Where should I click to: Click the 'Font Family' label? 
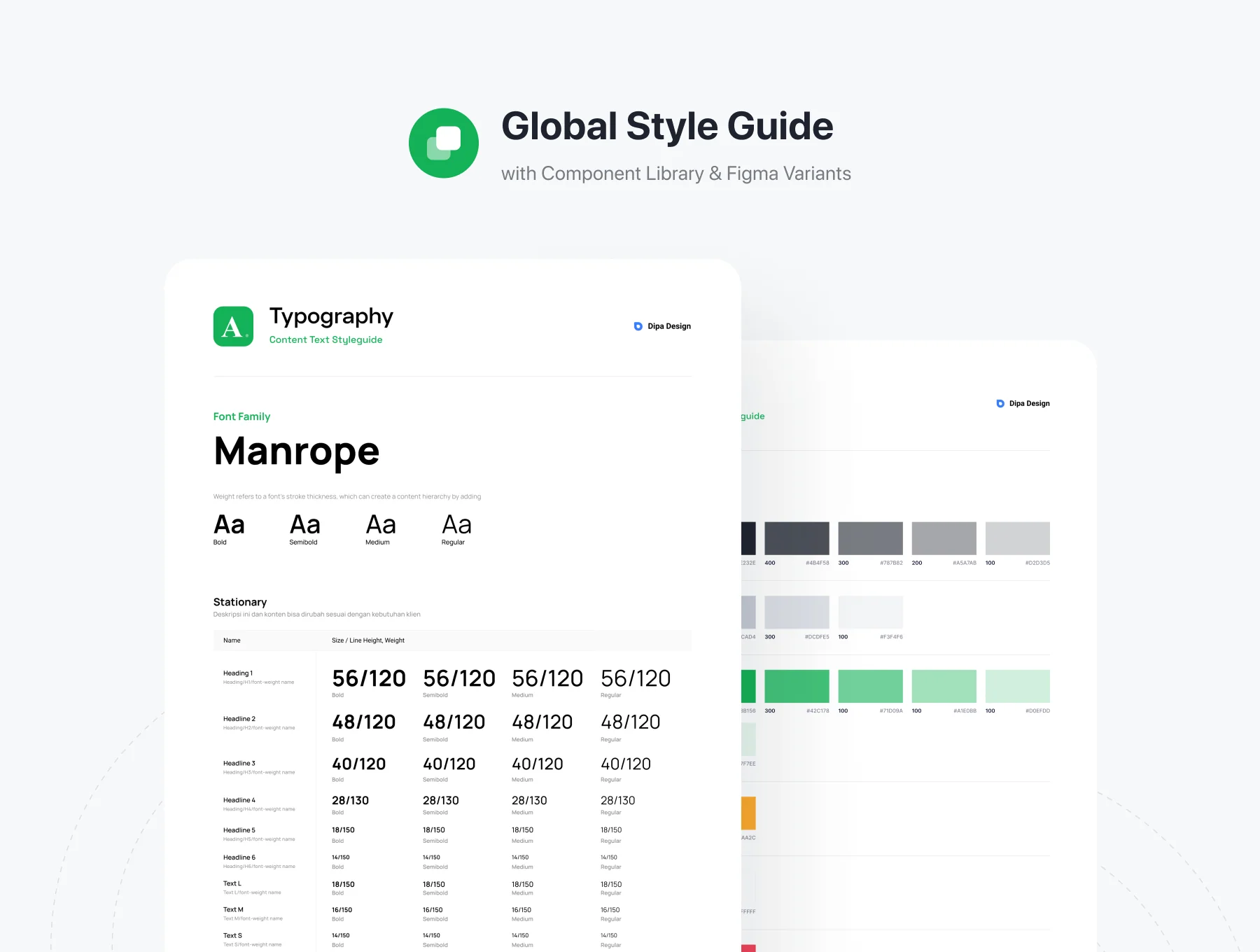tap(241, 416)
